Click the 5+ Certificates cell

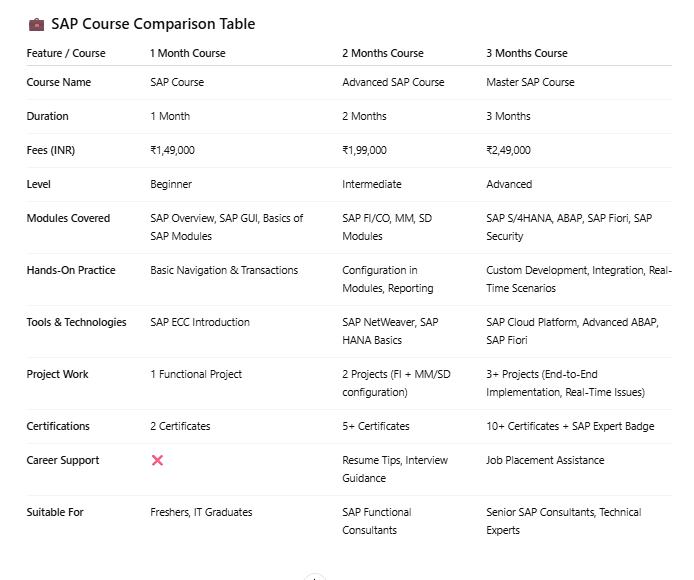[376, 426]
